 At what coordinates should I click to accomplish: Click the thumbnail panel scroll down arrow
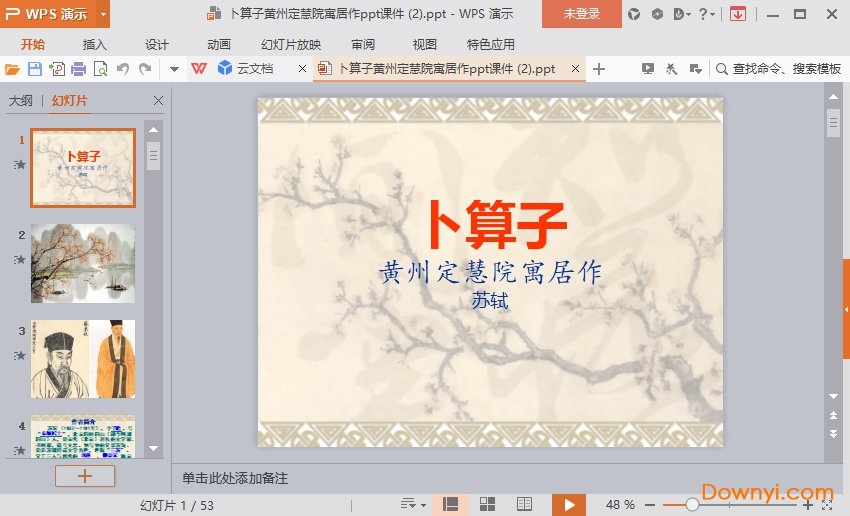[153, 448]
